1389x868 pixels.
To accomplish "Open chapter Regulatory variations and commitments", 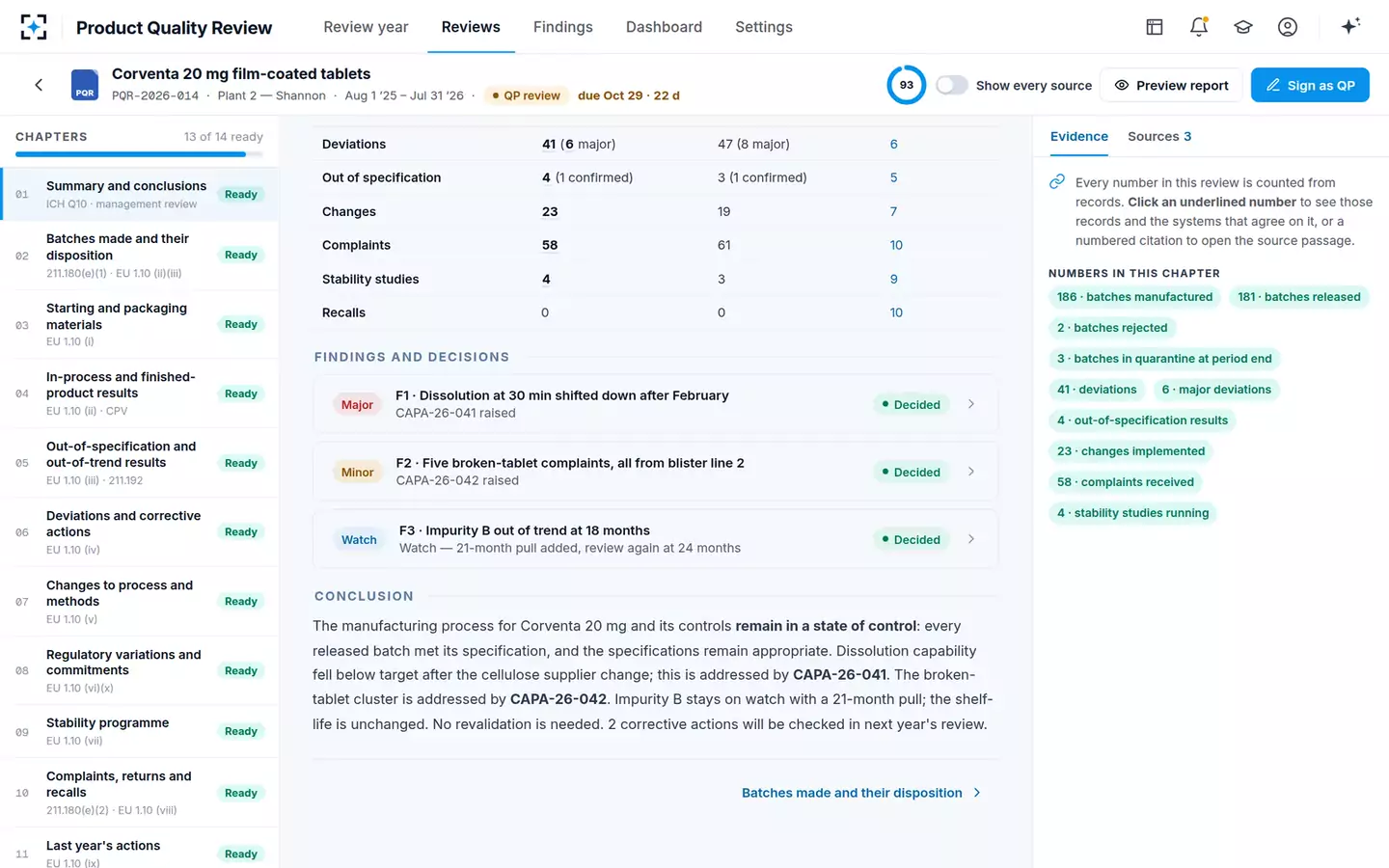I will 139,670.
